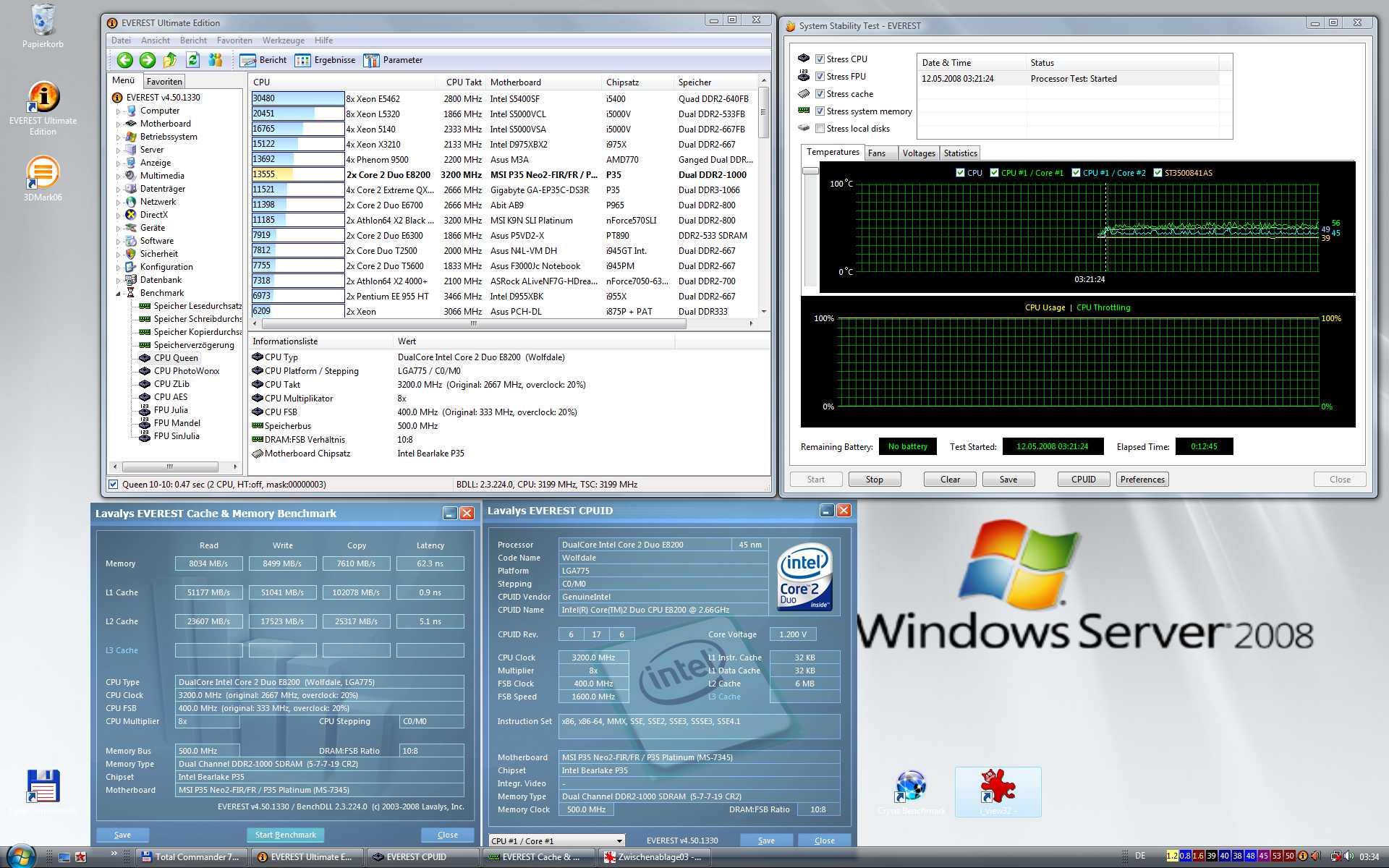Screen dimensions: 1389x868
Task: Select the CPU PhotoWorxx benchmark item
Action: click(186, 371)
